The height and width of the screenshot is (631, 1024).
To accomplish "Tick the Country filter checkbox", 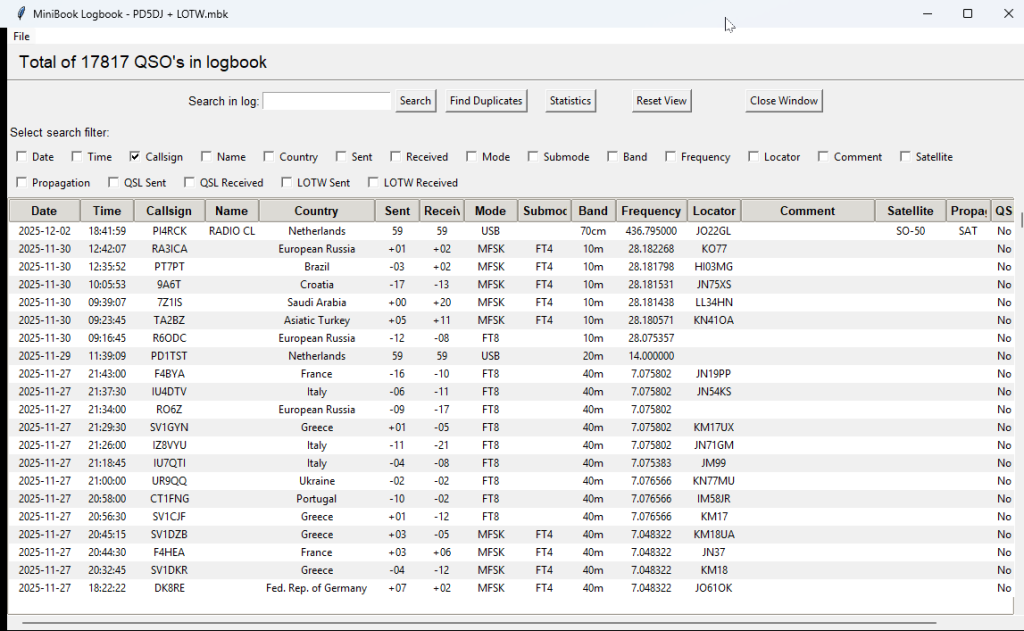I will point(269,157).
